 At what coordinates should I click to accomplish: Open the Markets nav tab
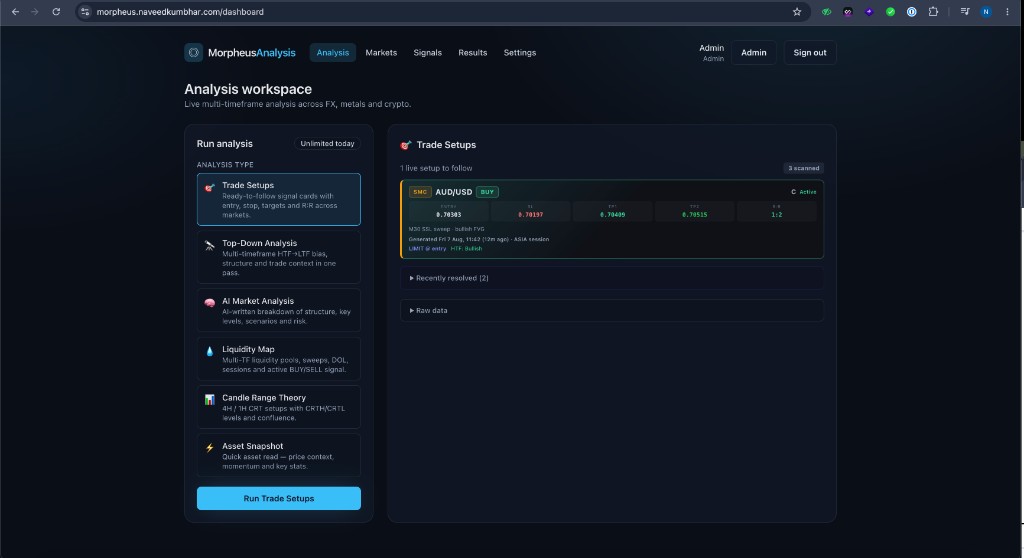[x=381, y=52]
